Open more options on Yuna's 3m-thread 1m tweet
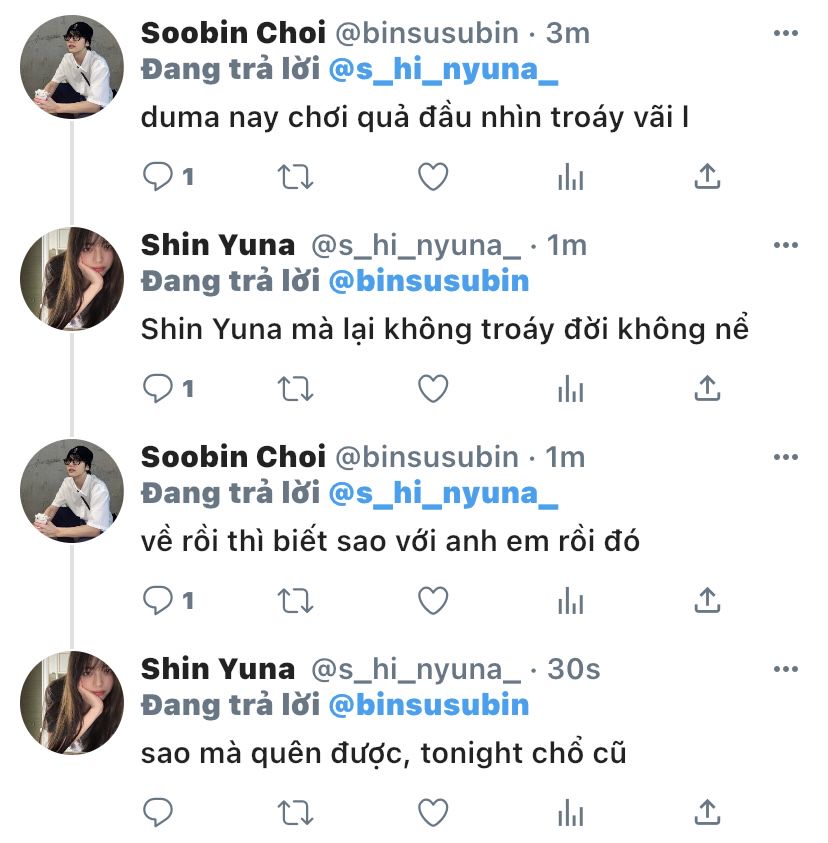The width and height of the screenshot is (828, 843). pos(786,245)
